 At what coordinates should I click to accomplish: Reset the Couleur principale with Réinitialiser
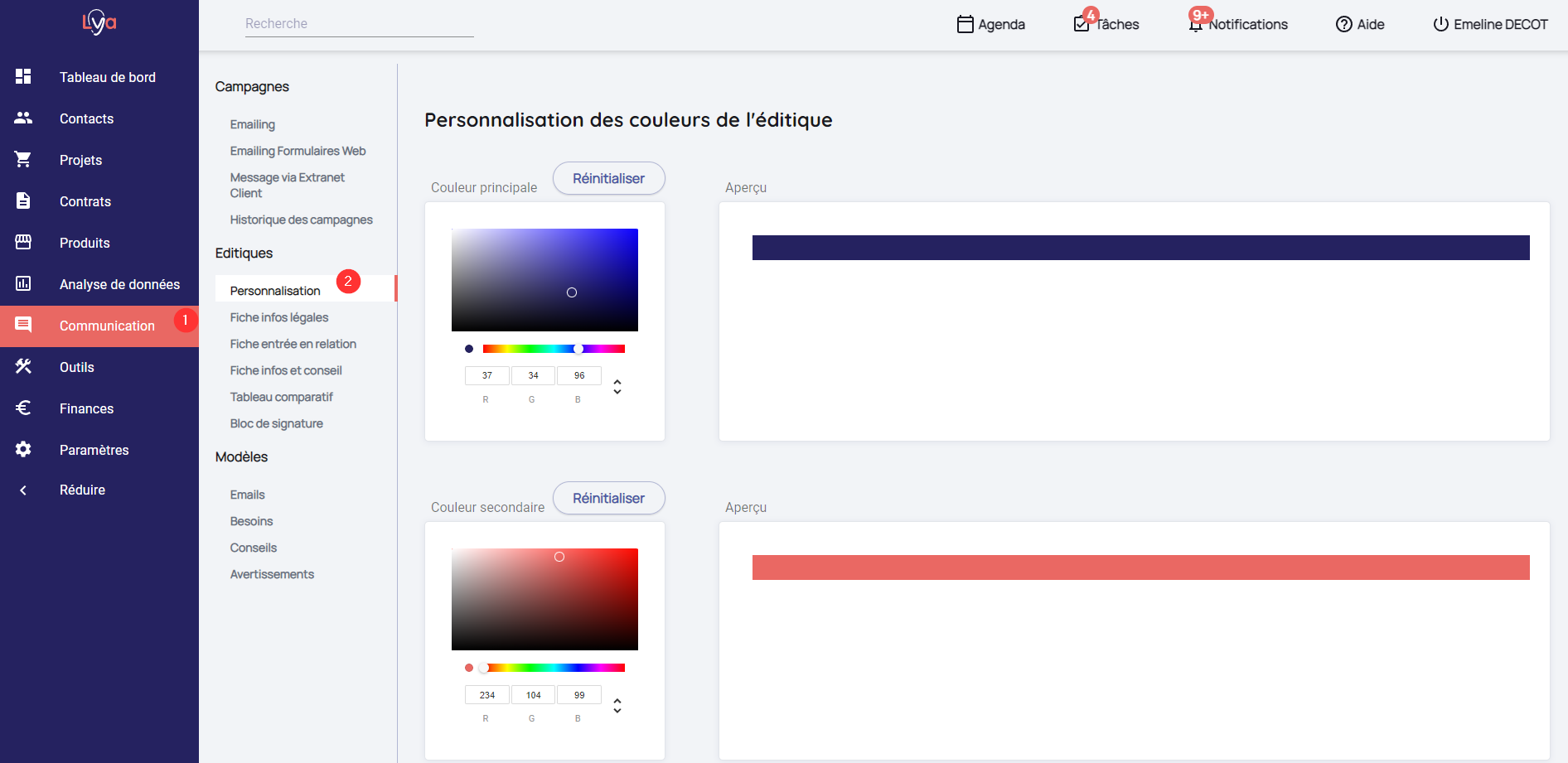(x=608, y=178)
